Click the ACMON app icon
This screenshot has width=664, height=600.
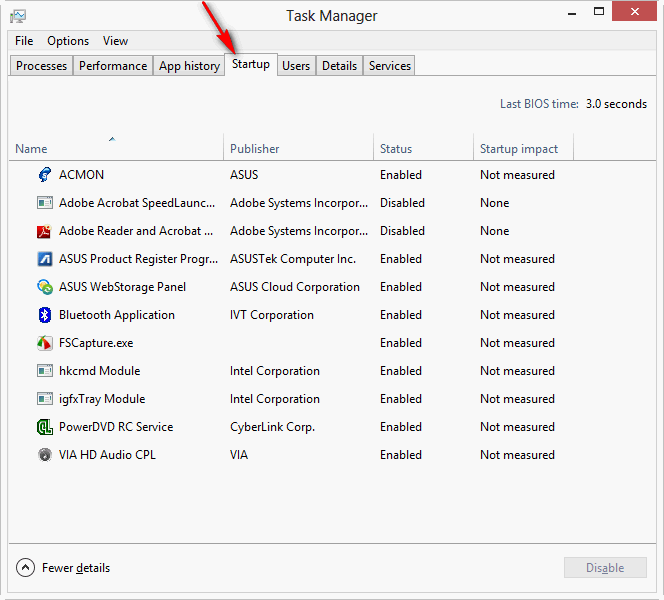[x=44, y=174]
